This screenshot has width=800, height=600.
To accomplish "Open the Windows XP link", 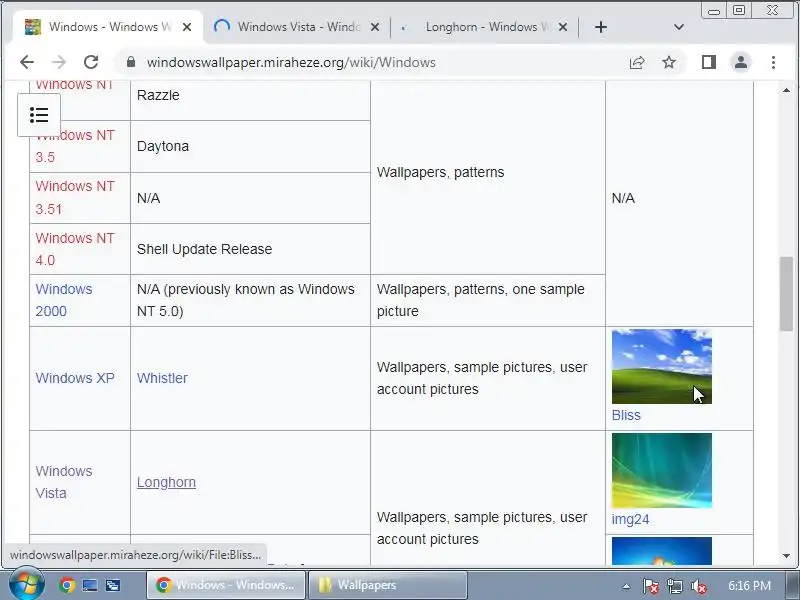I will coord(75,378).
